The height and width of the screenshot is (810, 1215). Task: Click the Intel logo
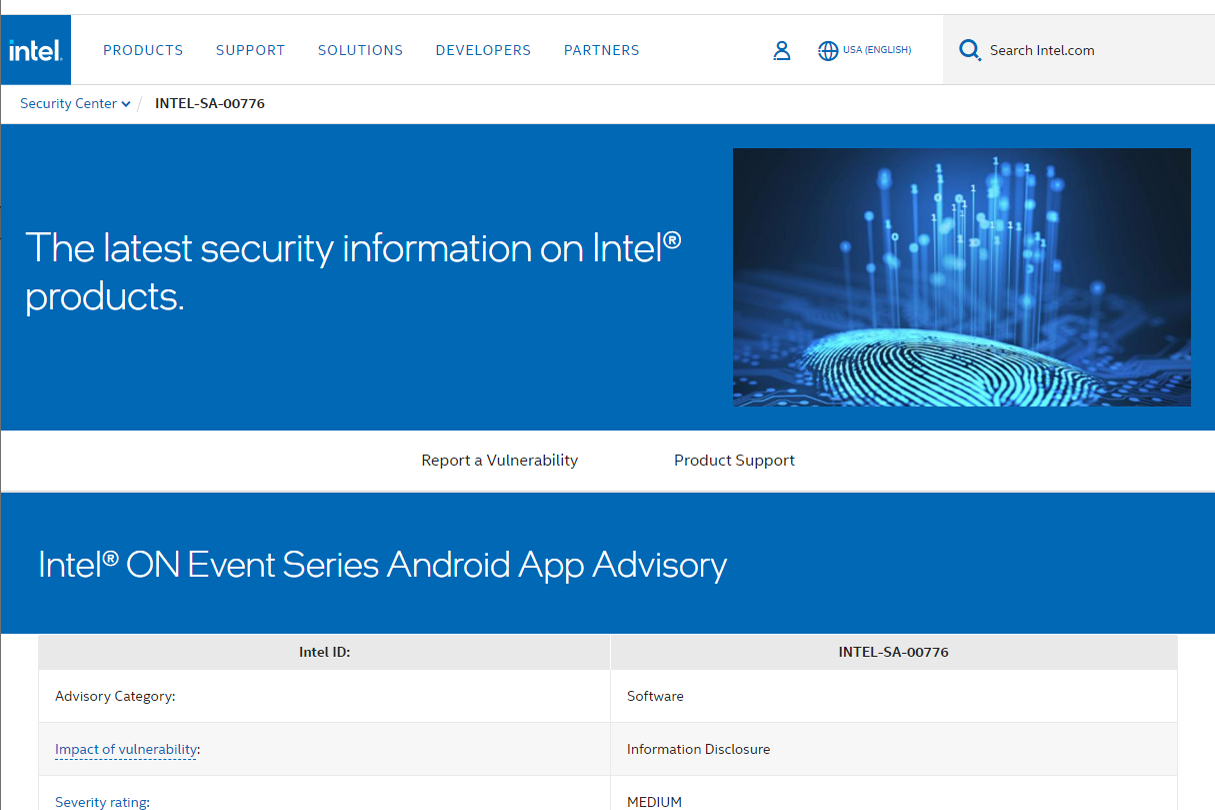(x=35, y=49)
